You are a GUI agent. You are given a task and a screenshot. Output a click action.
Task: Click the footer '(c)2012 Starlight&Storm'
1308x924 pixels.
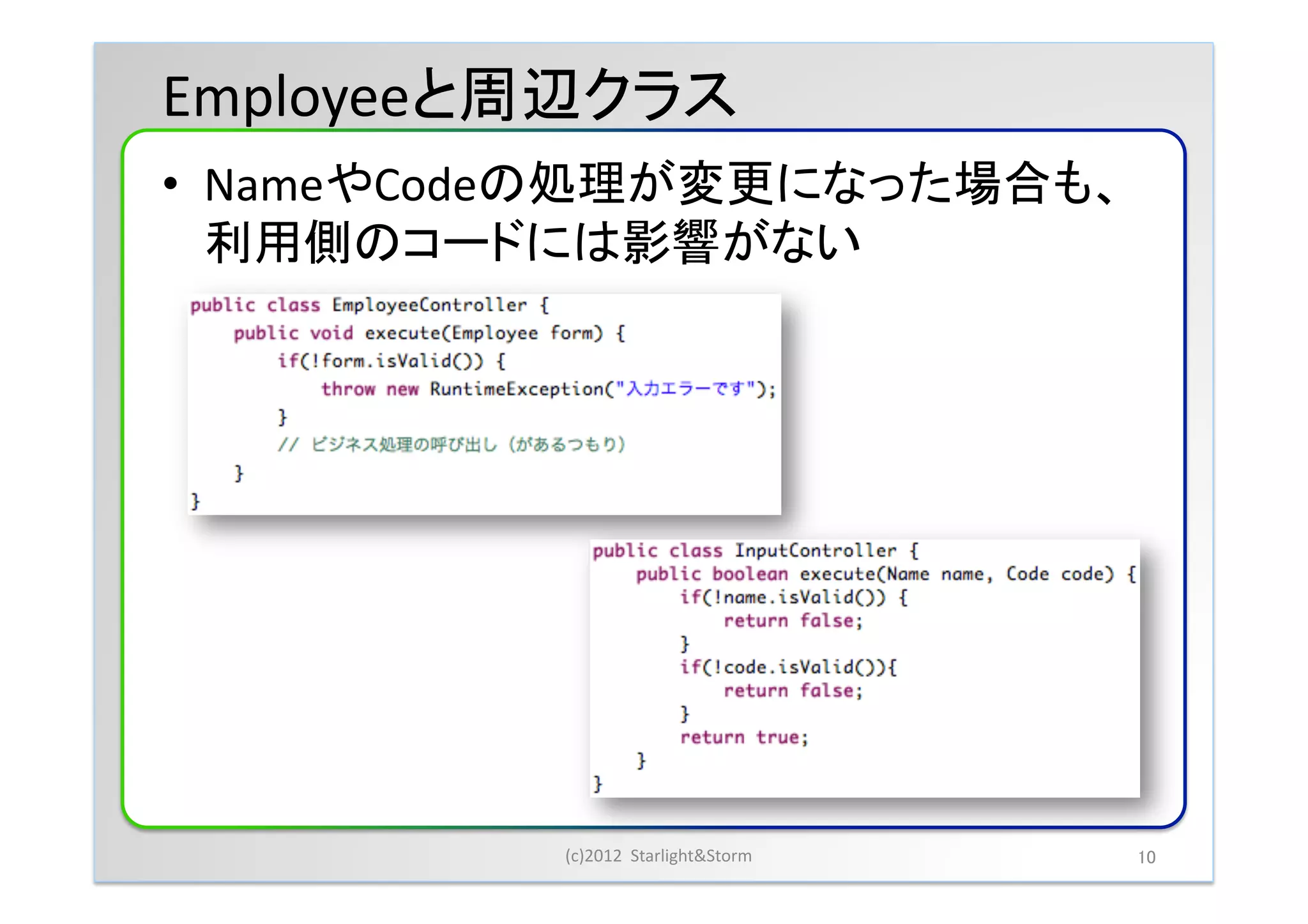pyautogui.click(x=658, y=856)
